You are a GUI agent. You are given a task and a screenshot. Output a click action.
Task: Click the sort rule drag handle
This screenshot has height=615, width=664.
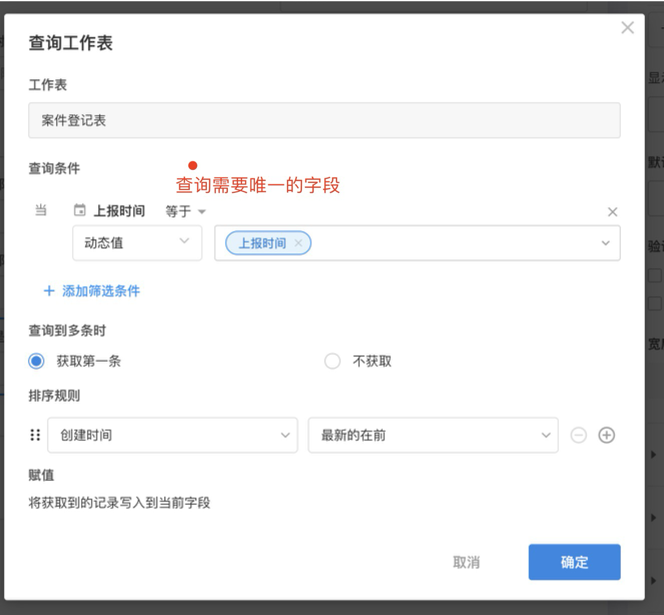pyautogui.click(x=35, y=435)
